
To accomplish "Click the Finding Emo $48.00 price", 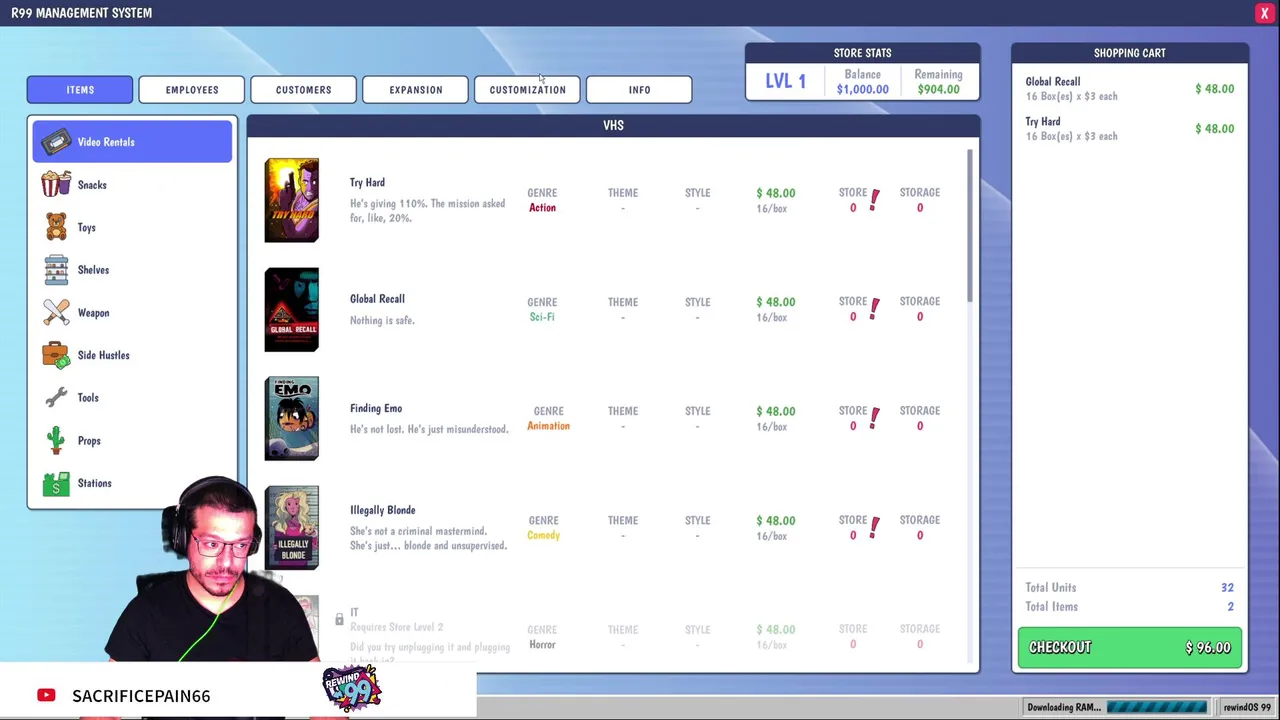I will pyautogui.click(x=776, y=411).
